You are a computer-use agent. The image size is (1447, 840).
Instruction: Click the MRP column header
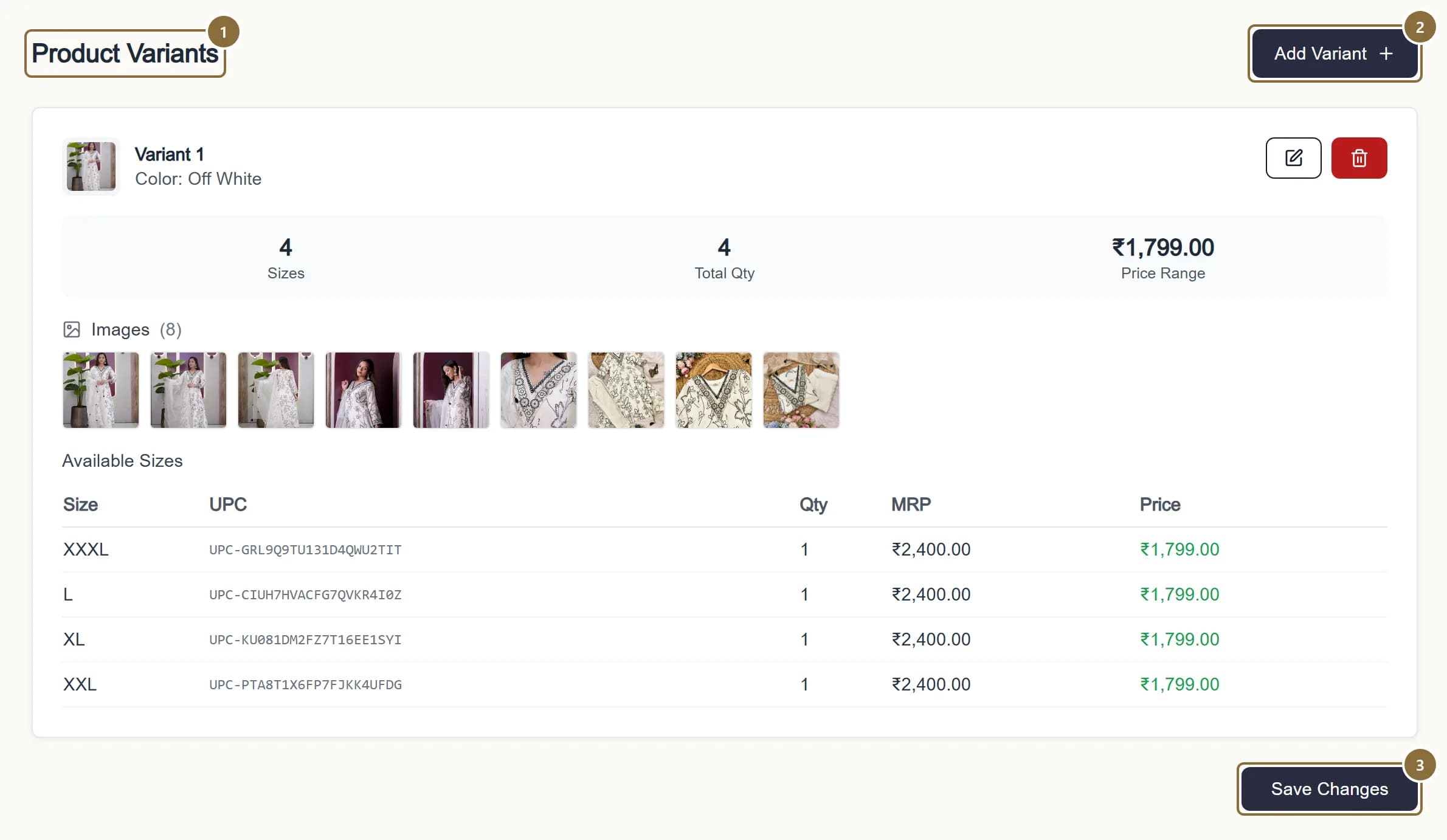[x=911, y=504]
